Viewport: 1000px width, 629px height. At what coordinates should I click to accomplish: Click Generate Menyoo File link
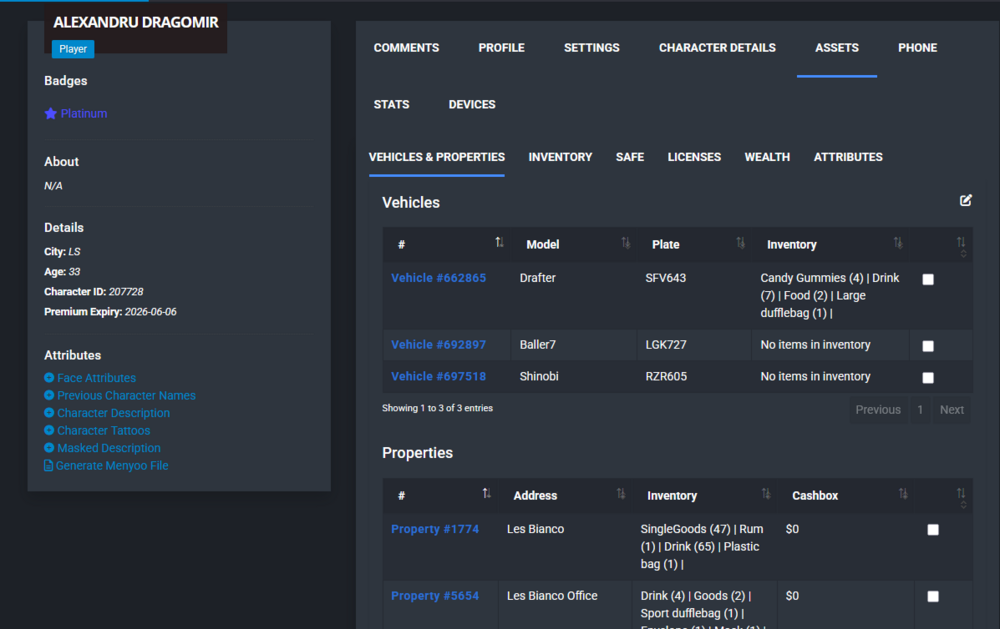click(x=112, y=466)
